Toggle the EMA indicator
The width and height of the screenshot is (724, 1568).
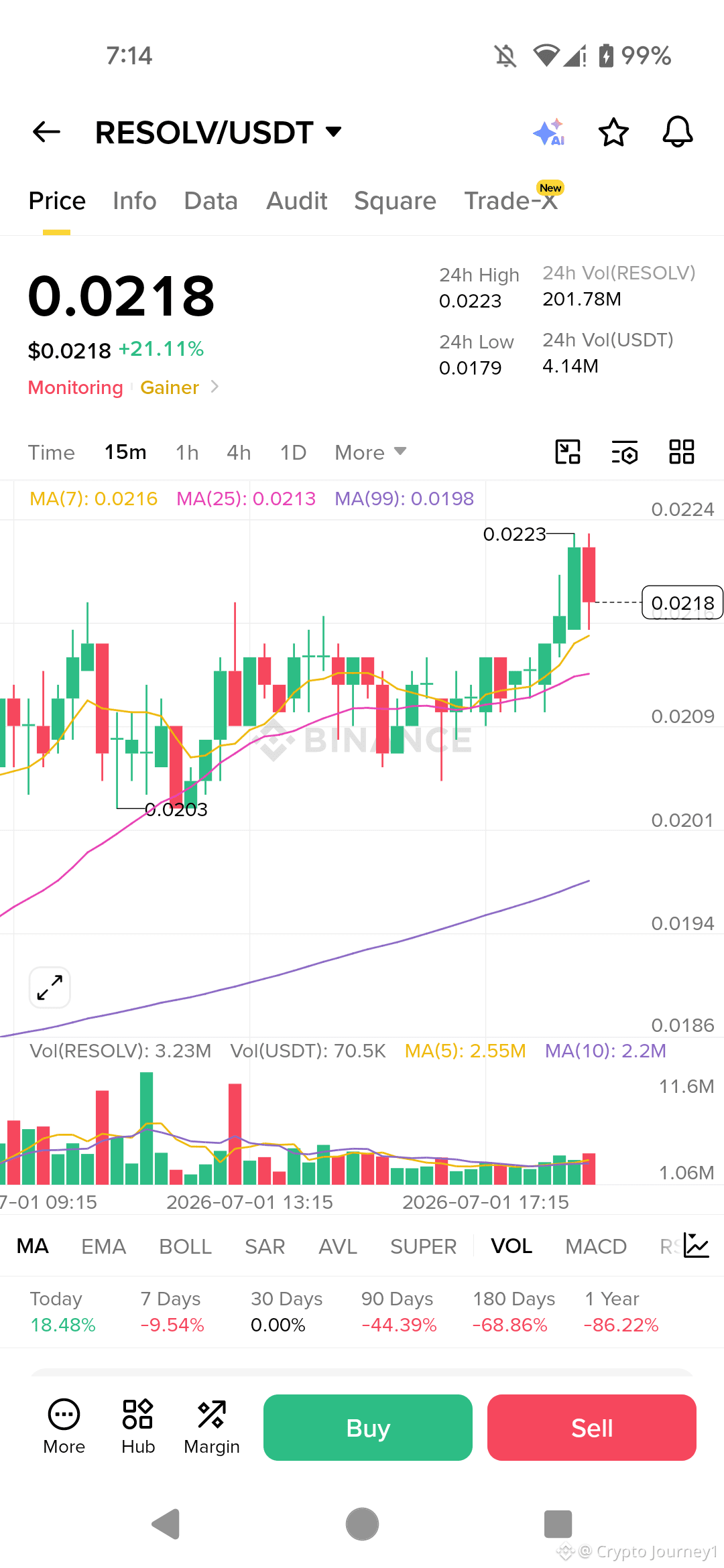[103, 1246]
